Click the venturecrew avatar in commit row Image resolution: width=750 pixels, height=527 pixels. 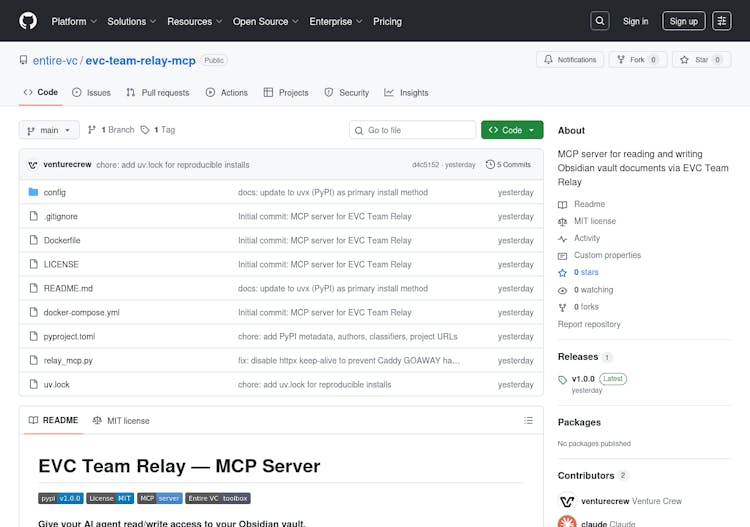click(33, 164)
